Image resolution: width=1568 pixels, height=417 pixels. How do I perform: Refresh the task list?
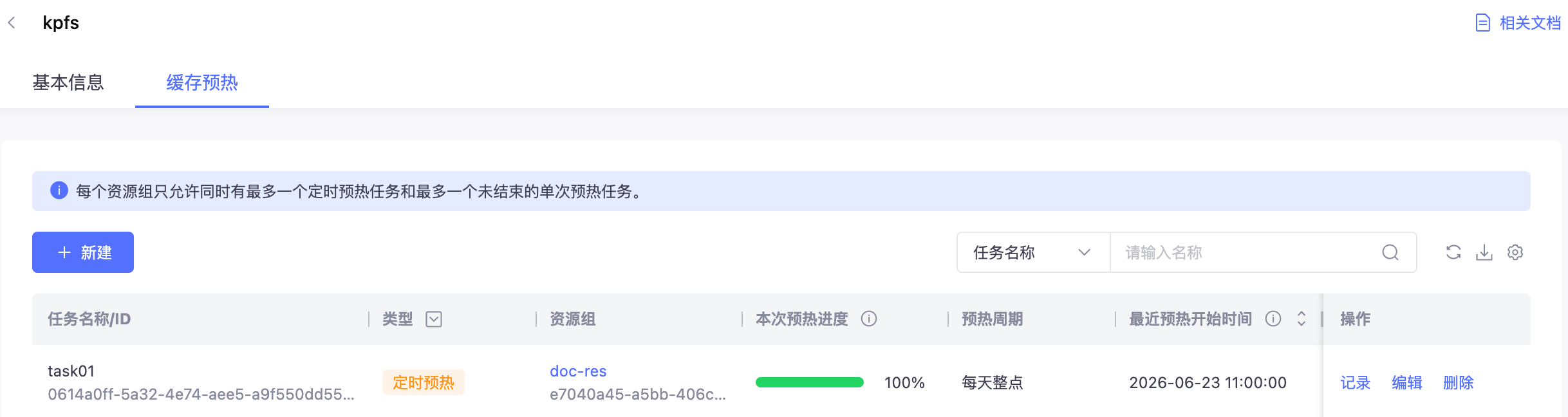[x=1453, y=252]
